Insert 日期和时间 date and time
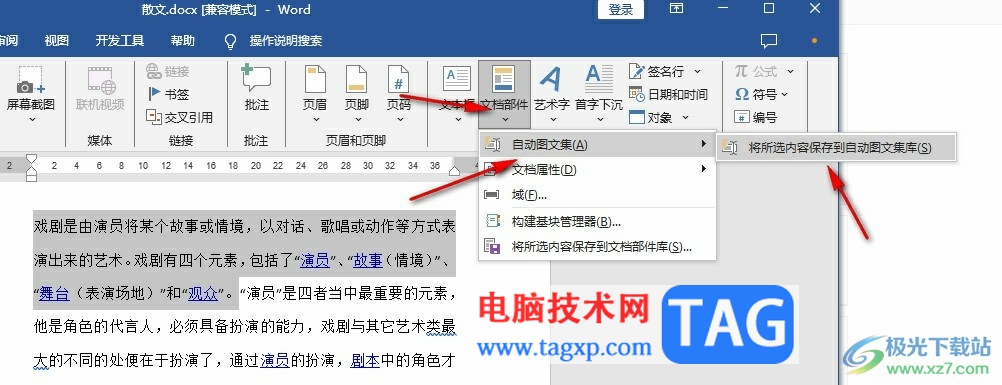The width and height of the screenshot is (1002, 385). click(668, 94)
